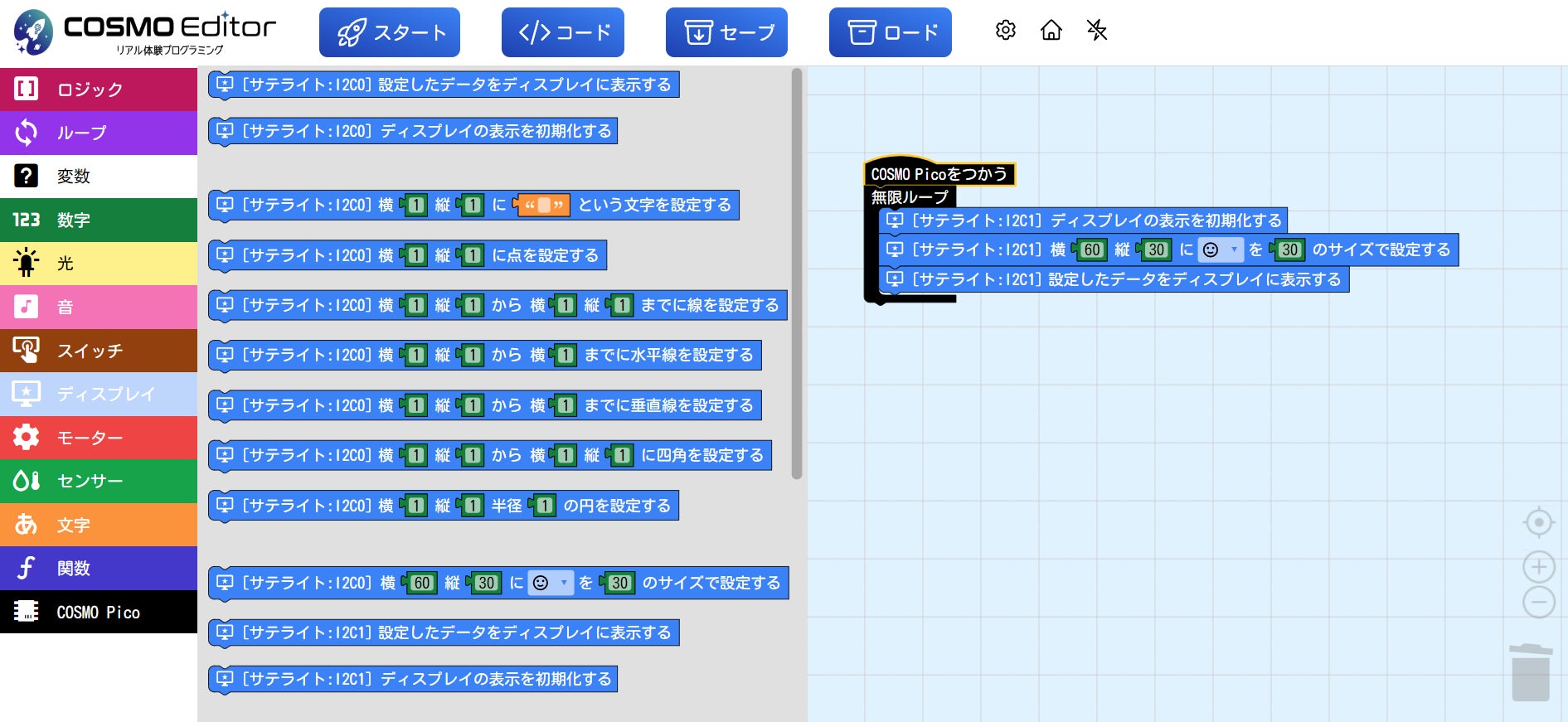Select the I2C1 ディスプレイの表示を初期化する palette block
Viewport: 1568px width, 722px height.
pyautogui.click(x=413, y=679)
